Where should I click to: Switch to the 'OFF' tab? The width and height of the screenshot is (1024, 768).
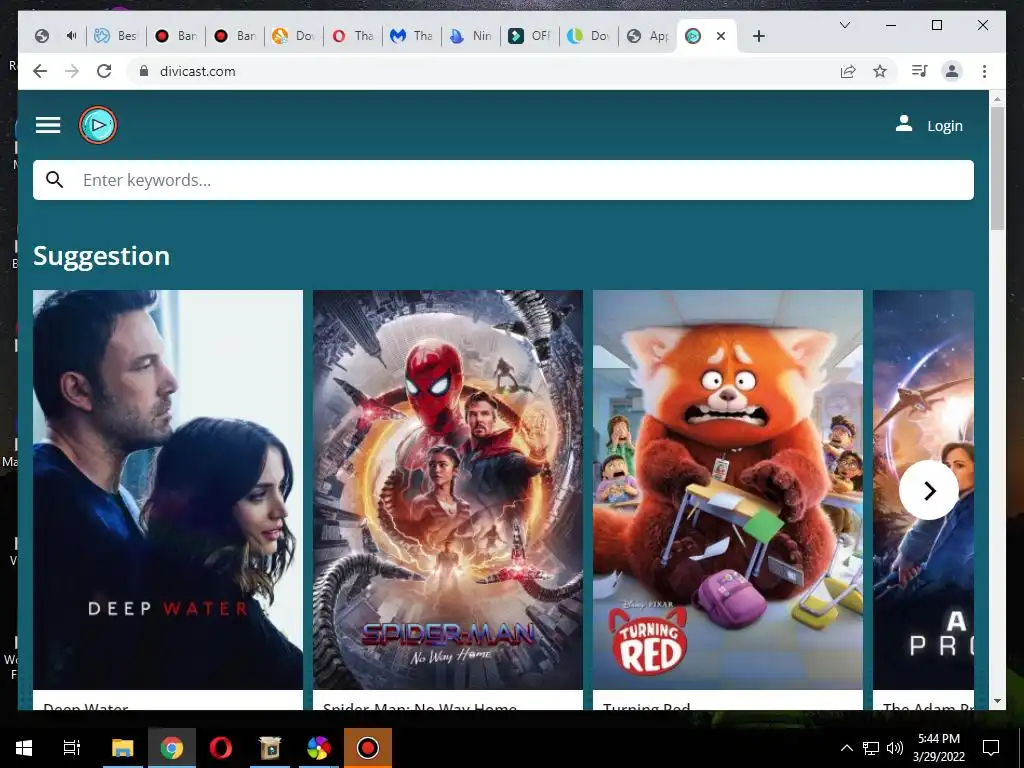pyautogui.click(x=529, y=36)
